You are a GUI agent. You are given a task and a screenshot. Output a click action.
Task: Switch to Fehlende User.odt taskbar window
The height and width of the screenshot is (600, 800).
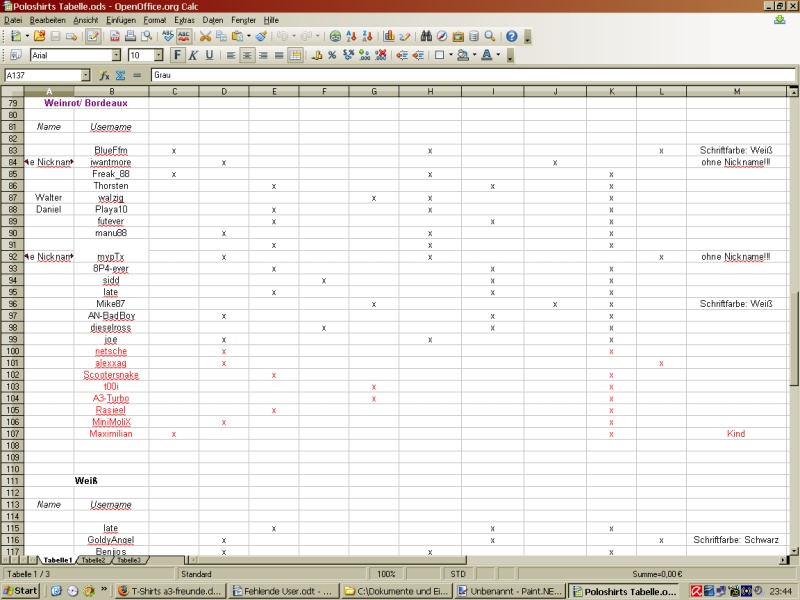[284, 591]
